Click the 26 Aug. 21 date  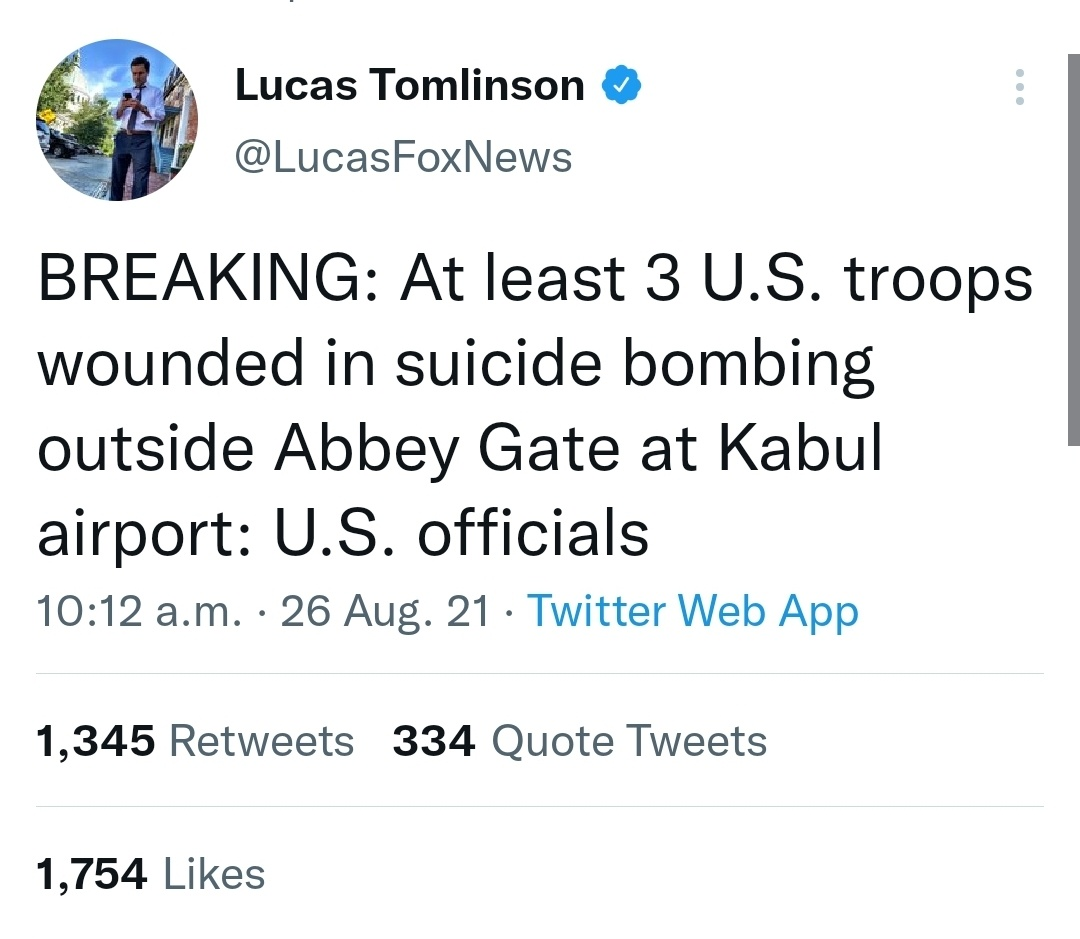(x=384, y=610)
